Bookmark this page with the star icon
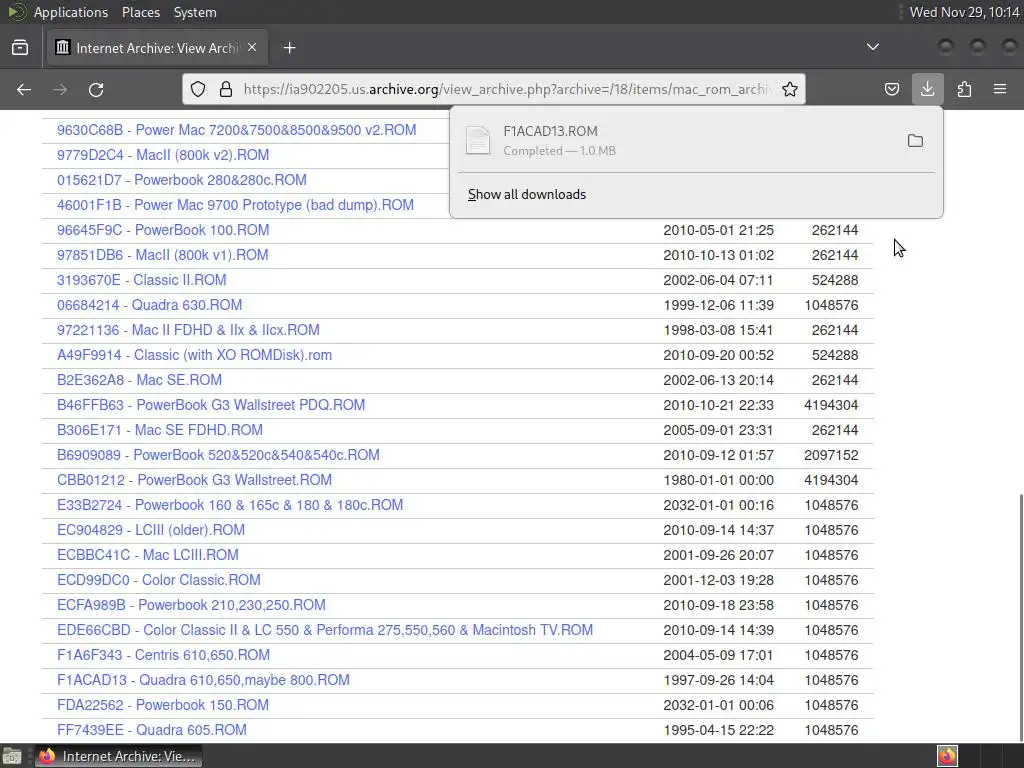 tap(790, 89)
